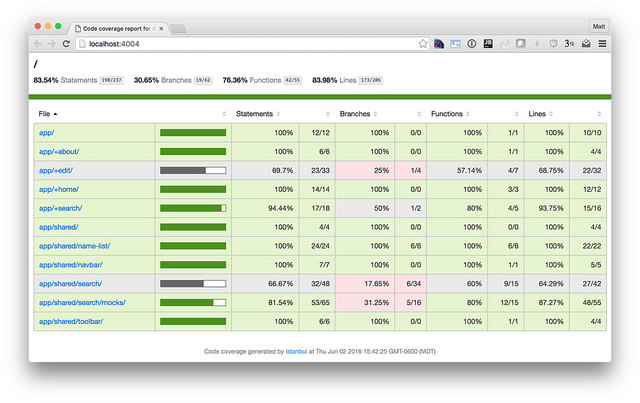Click the shield W extension icon
Viewport: 640px width, 403px height.
tap(553, 44)
